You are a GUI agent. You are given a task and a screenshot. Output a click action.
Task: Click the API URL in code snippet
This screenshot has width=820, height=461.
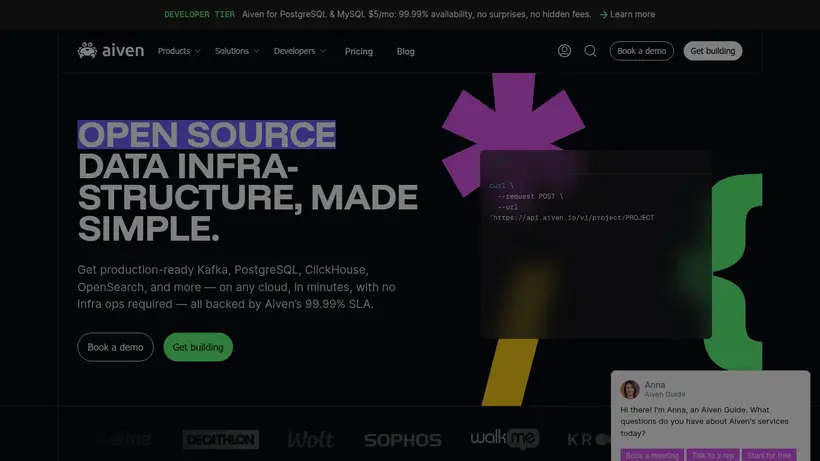click(572, 217)
